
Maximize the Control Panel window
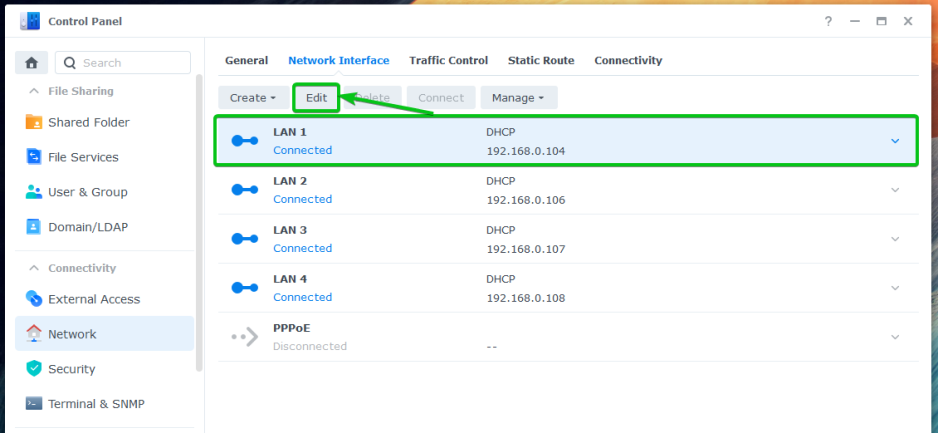(881, 21)
